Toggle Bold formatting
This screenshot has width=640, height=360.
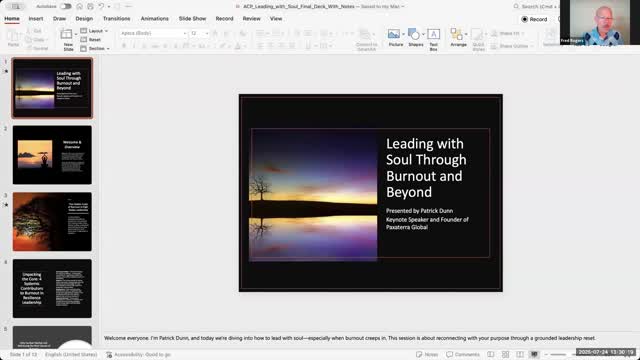124,46
